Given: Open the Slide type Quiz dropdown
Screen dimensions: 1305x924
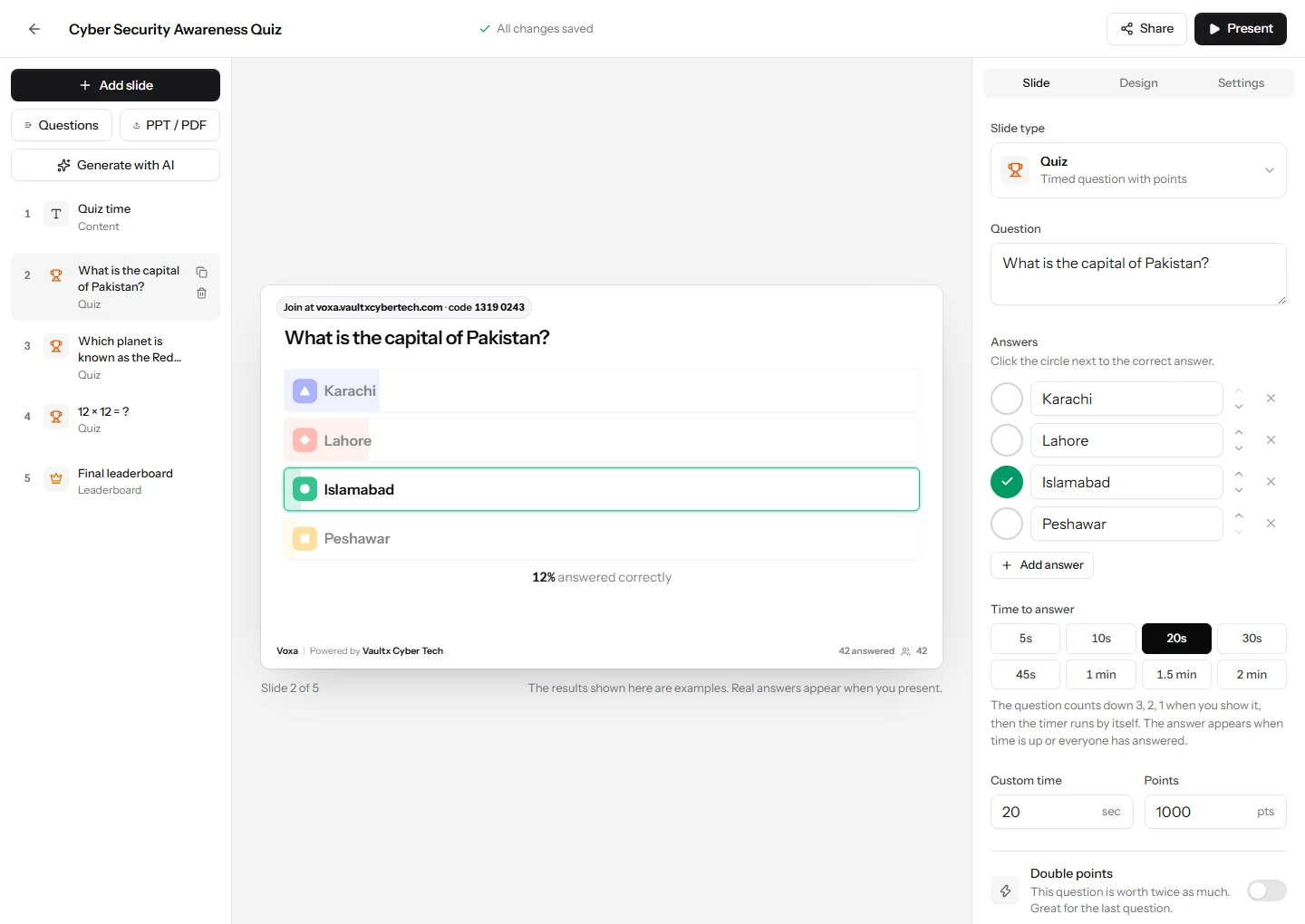Looking at the screenshot, I should click(x=1138, y=170).
